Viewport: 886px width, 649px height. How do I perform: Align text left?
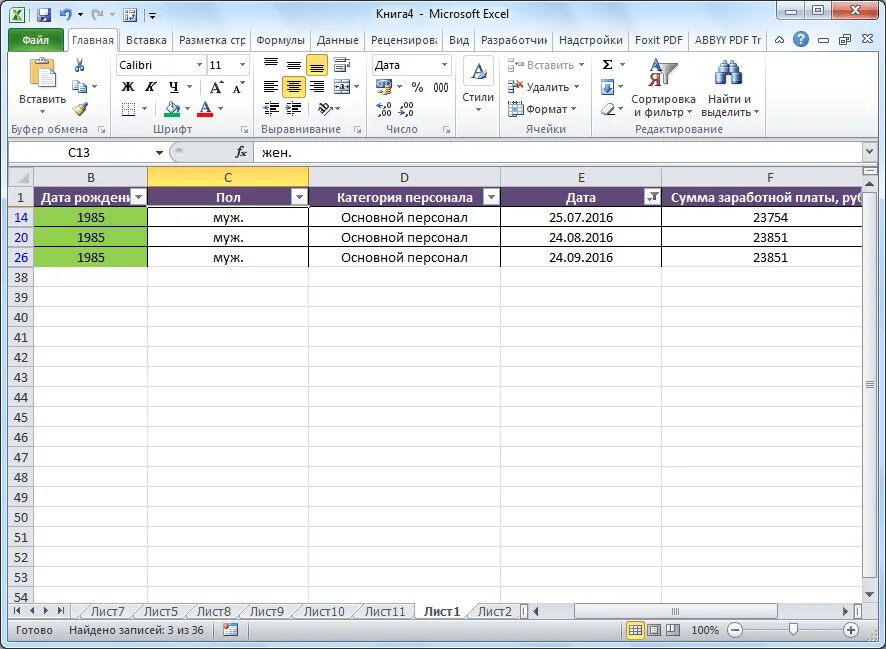point(271,87)
